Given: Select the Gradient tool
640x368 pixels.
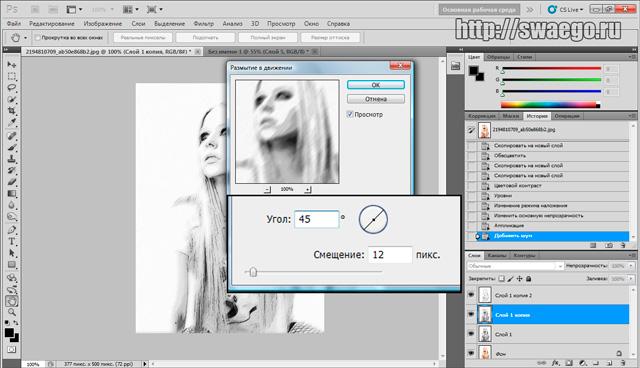Looking at the screenshot, I should click(11, 193).
